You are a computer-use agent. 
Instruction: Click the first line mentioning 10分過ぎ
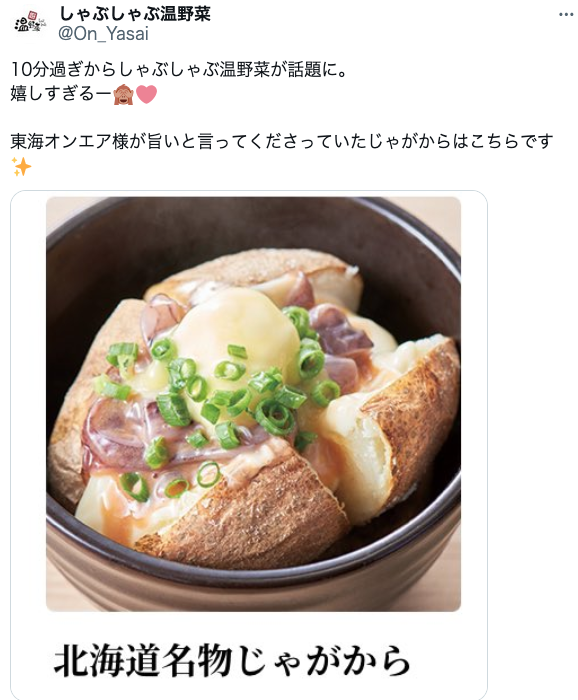pos(179,70)
